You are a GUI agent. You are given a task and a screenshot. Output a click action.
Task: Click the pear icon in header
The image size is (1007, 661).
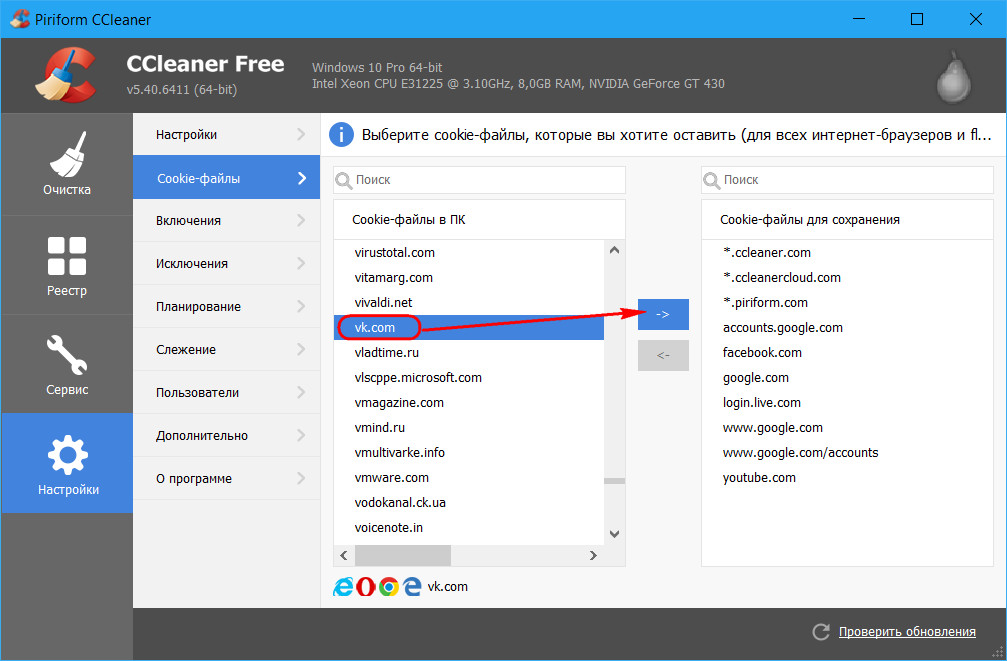954,77
